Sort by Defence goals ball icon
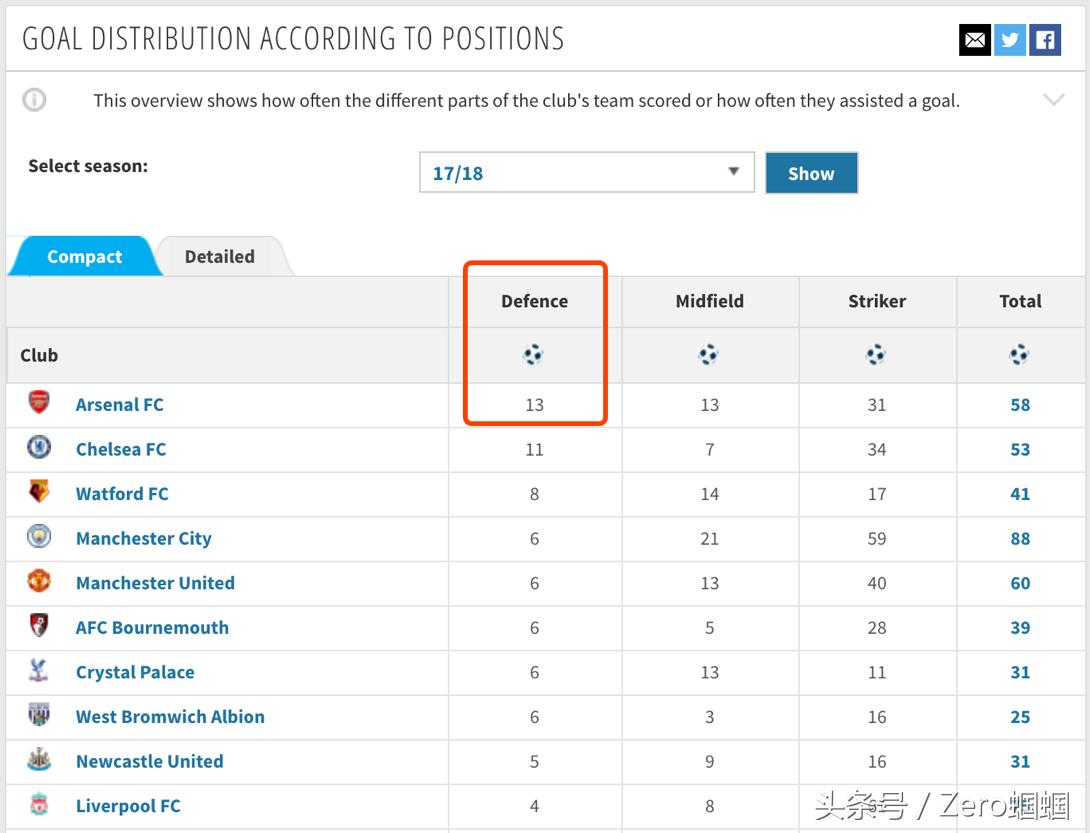The height and width of the screenshot is (833, 1090). point(534,354)
